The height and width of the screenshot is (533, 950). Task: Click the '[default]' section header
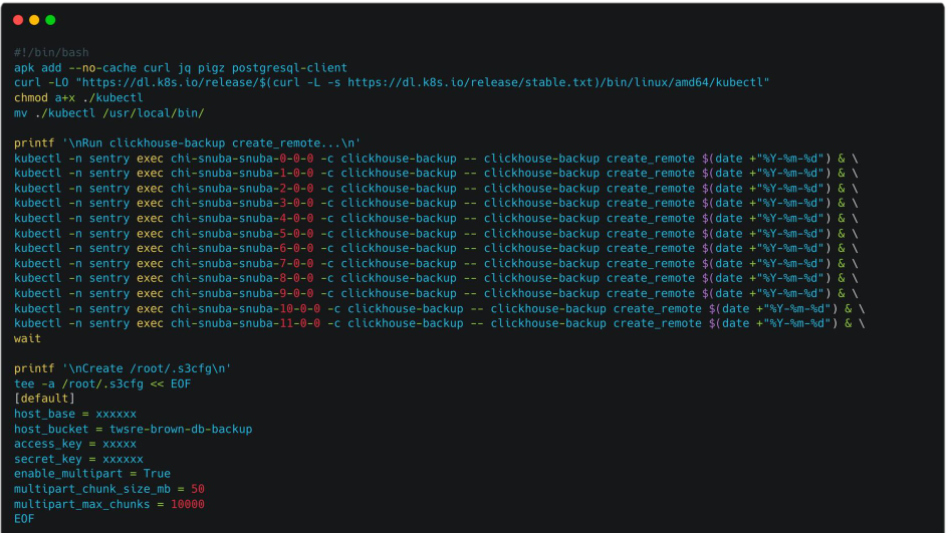click(44, 399)
